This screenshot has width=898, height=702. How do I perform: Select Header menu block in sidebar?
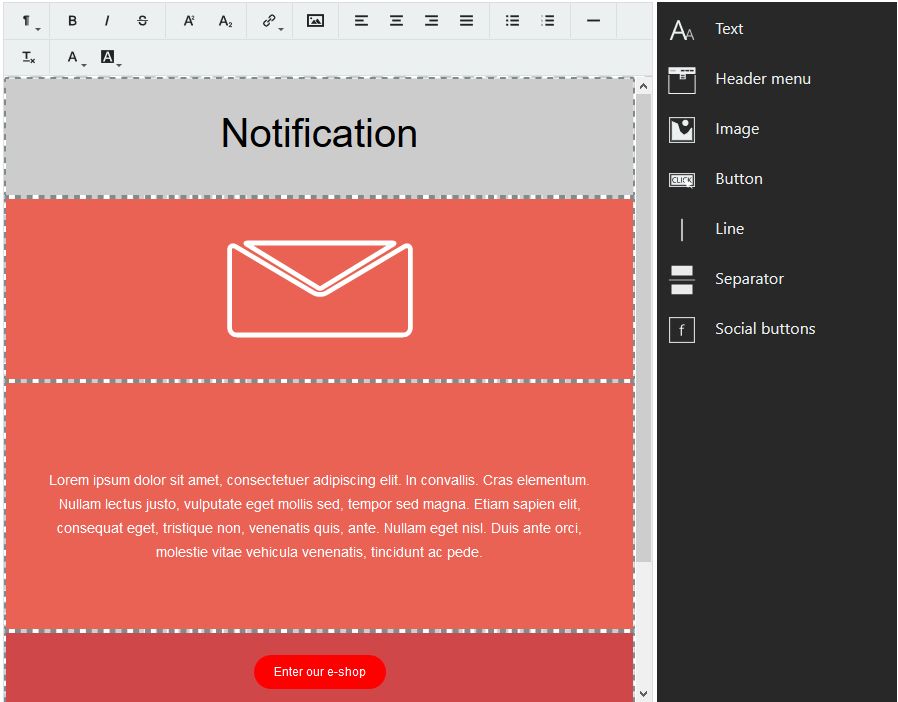(762, 79)
